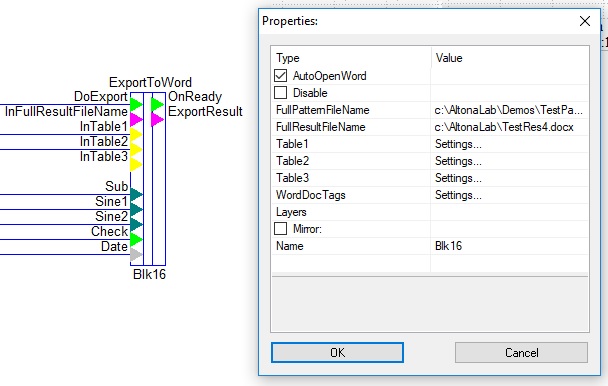Click the InTable2 pin label
The image size is (608, 386).
[104, 142]
